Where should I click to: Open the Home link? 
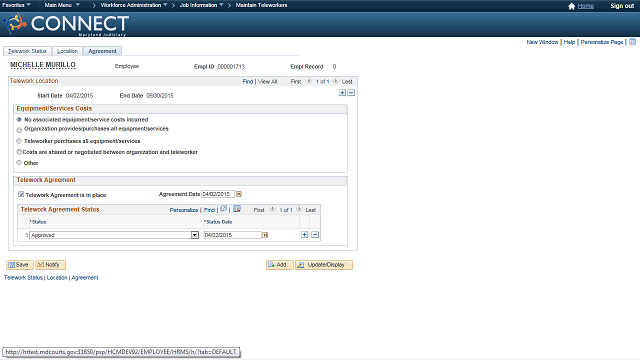pos(586,6)
